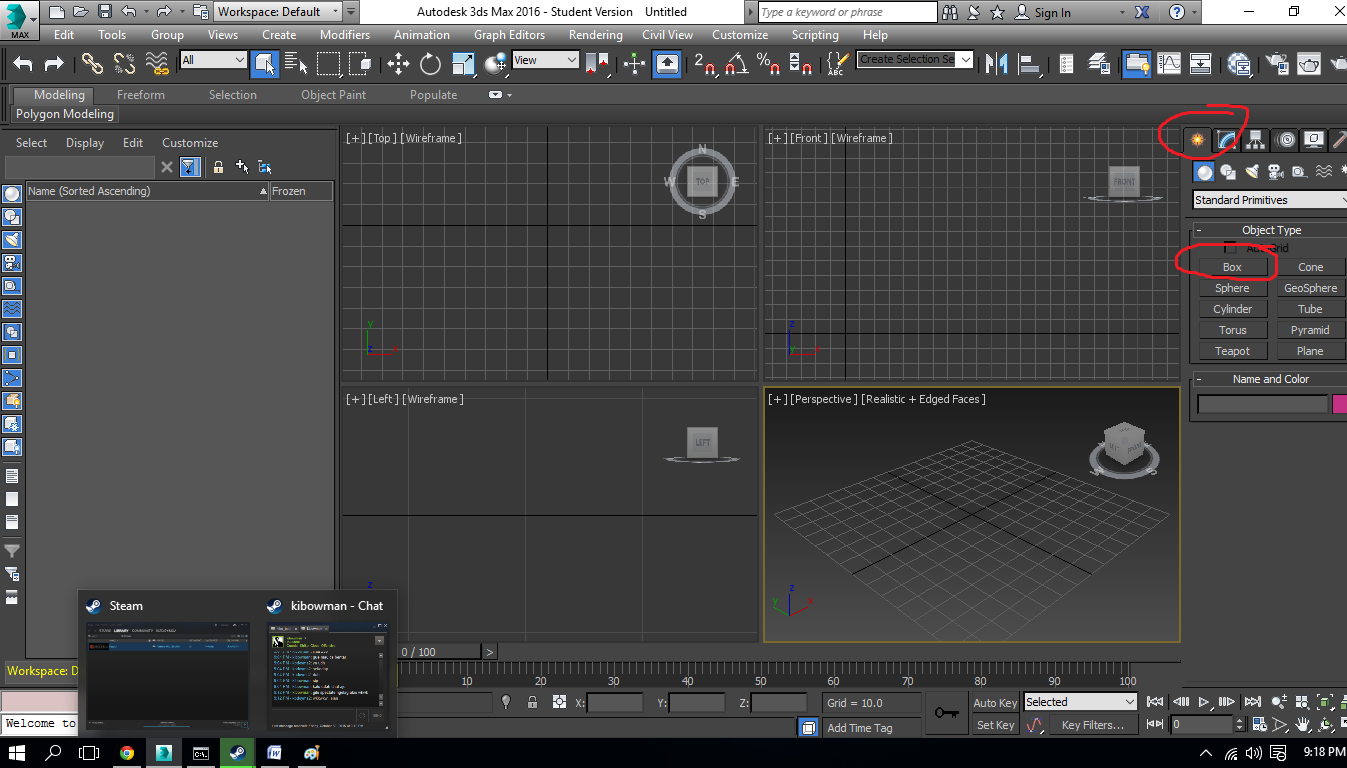Click the padlock icon in Scene Explorer toolbar
Screen dimensions: 1347x768
point(218,167)
